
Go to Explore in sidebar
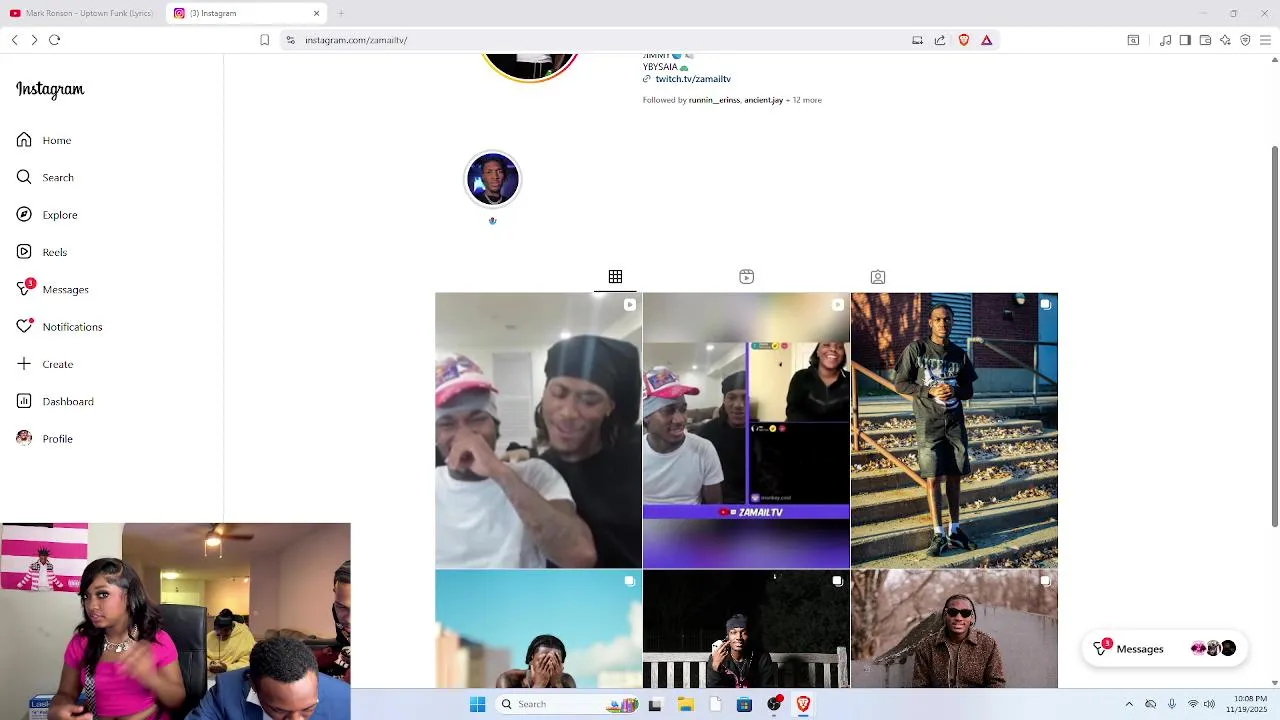click(47, 215)
